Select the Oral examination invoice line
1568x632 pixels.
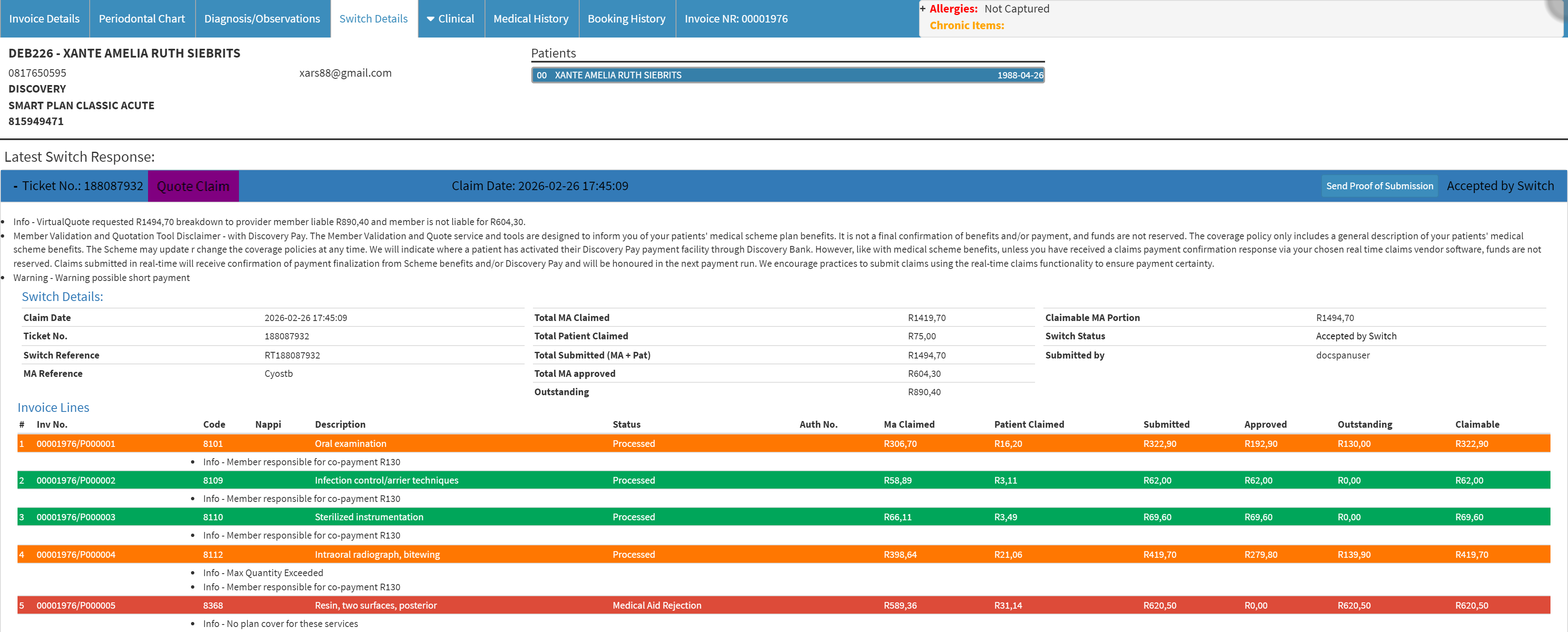[x=784, y=444]
